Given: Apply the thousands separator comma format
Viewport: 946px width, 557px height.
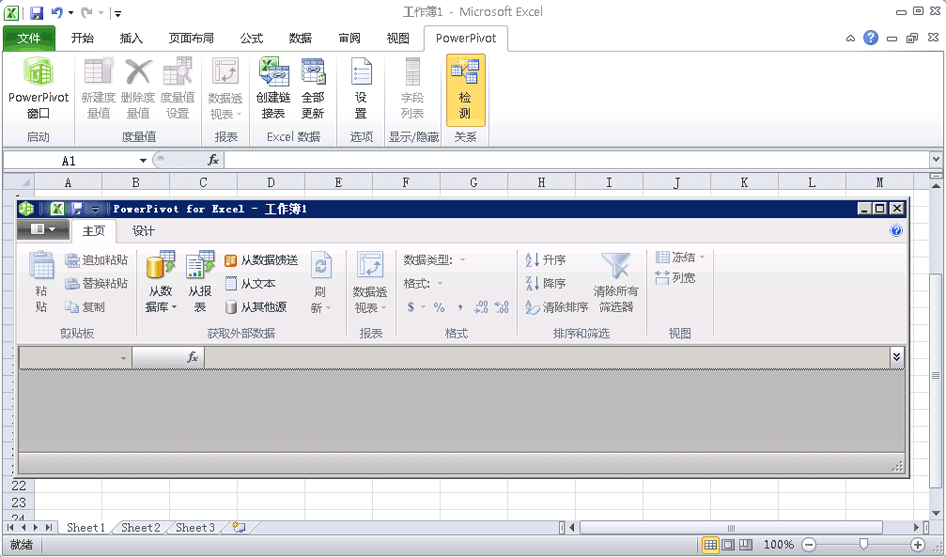Looking at the screenshot, I should point(460,307).
